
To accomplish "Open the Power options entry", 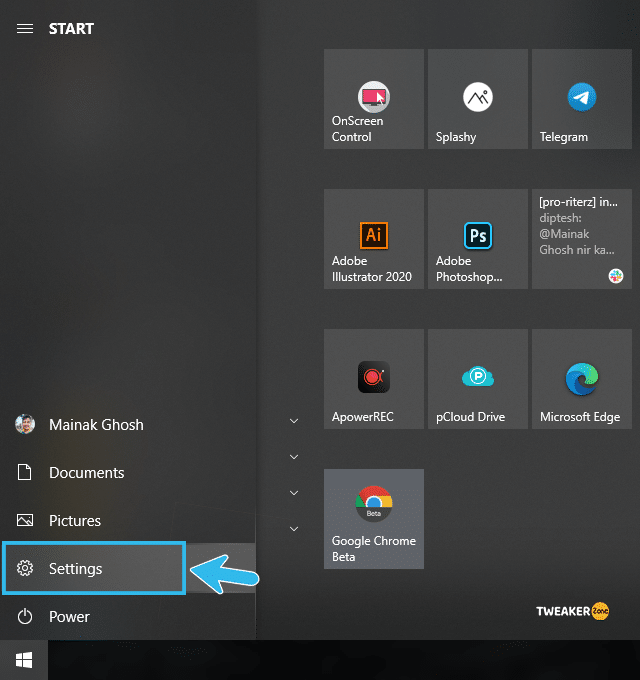I will point(128,616).
